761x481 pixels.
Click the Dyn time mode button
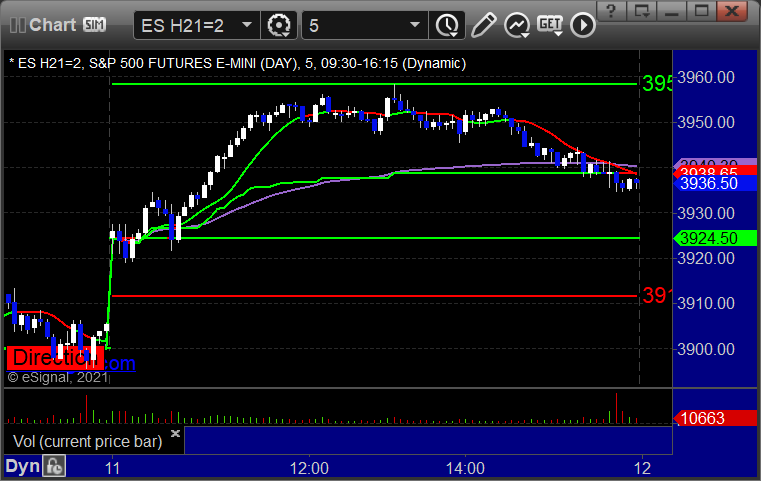[22, 466]
